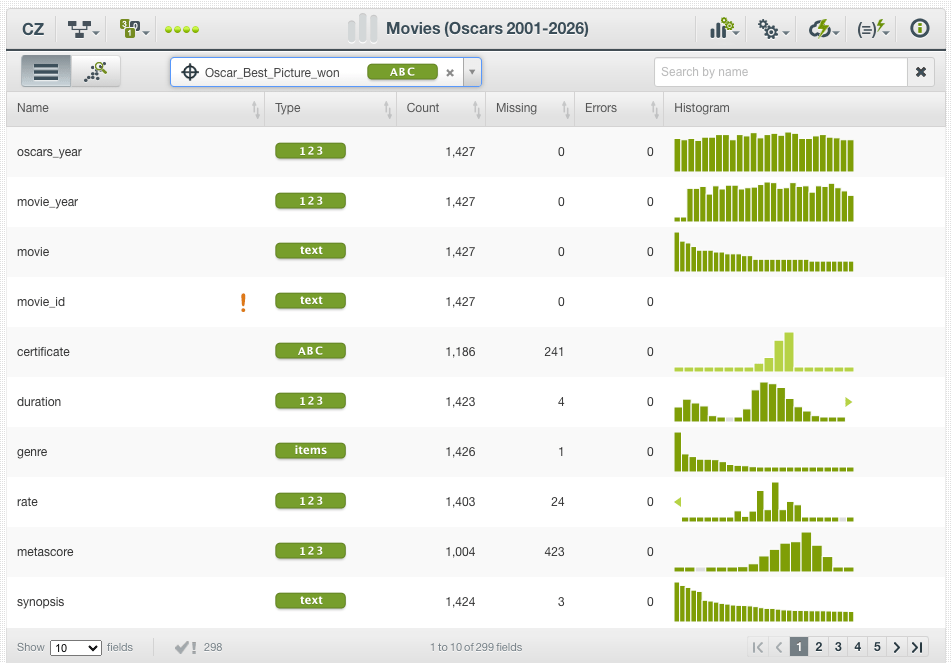Open the Oscar_Best_Picture_won target dropdown
The image size is (951, 663).
click(472, 71)
